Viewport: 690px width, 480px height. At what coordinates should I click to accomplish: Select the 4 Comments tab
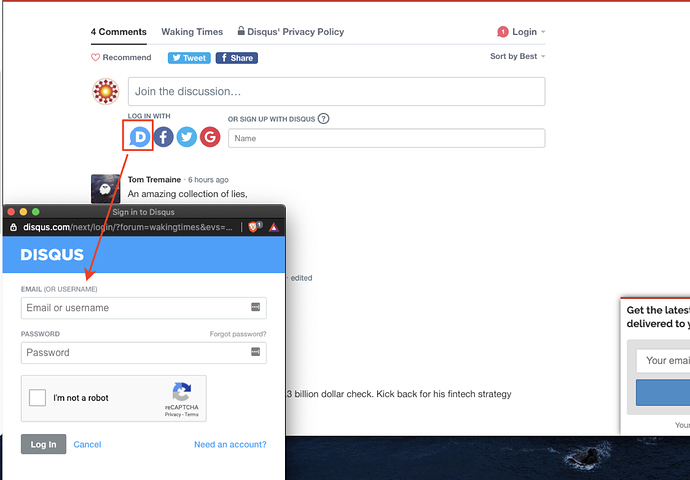118,32
